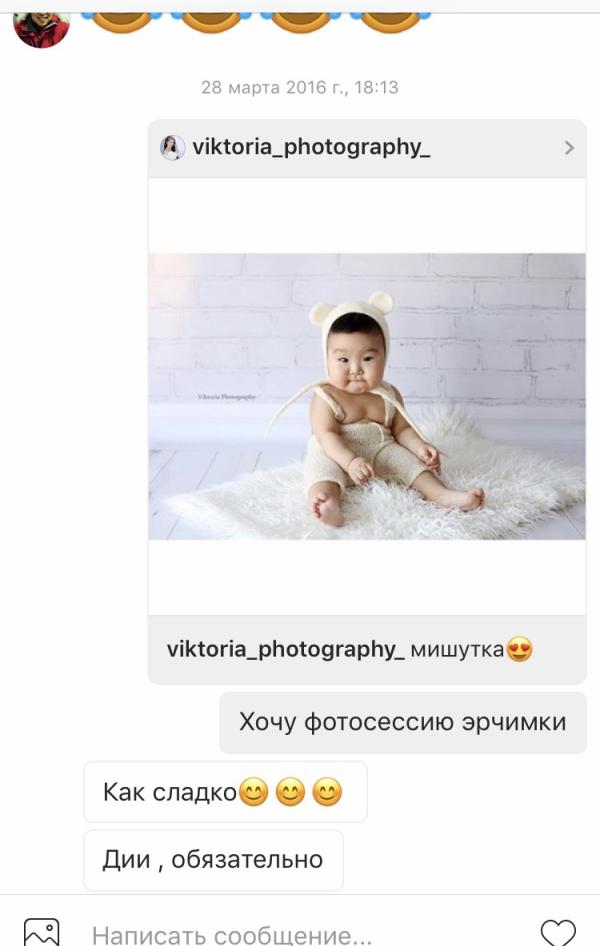Image resolution: width=600 pixels, height=946 pixels.
Task: Click the viktoria_photography_ header username
Action: (x=311, y=147)
